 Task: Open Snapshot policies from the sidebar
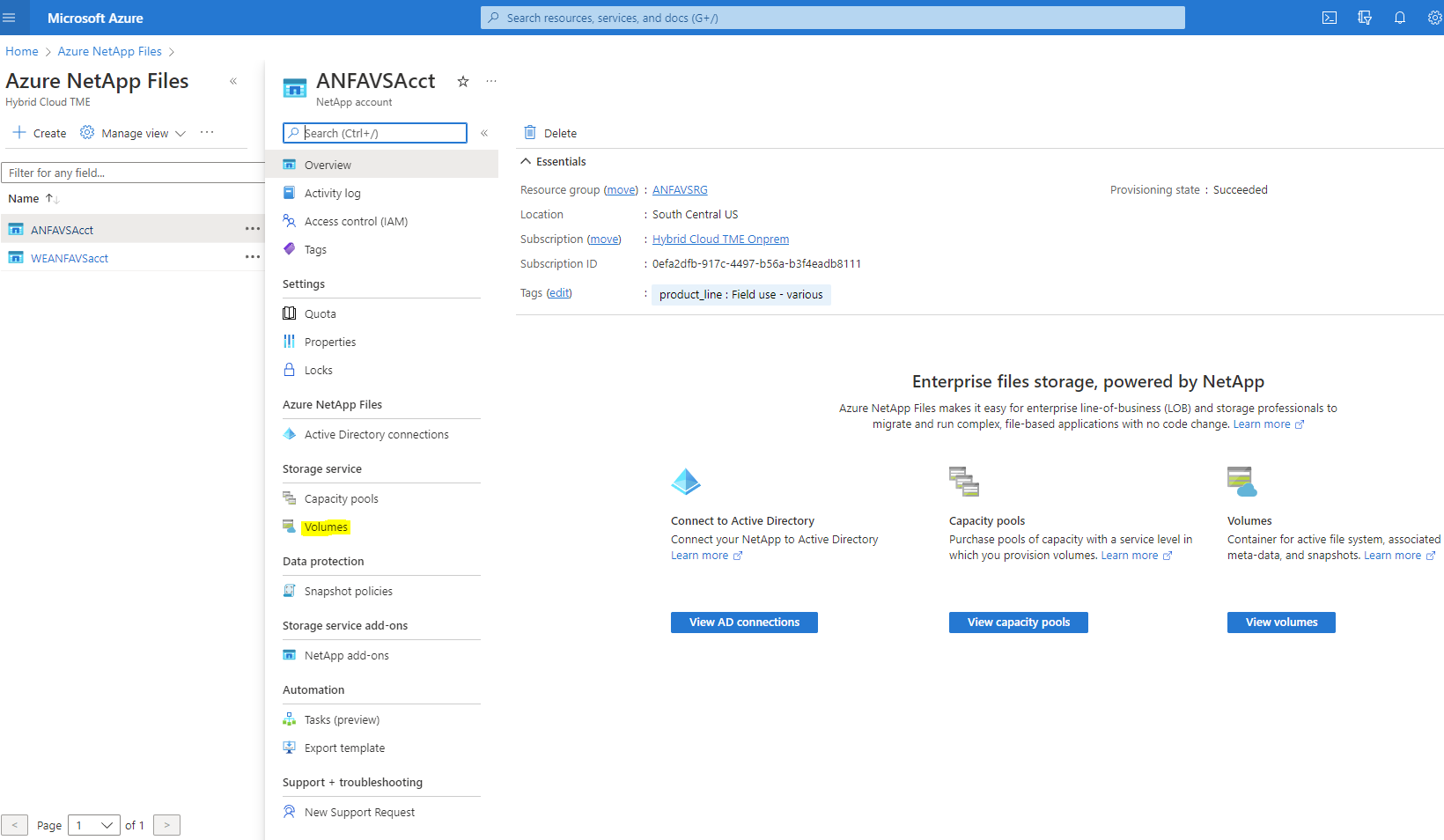click(x=348, y=591)
